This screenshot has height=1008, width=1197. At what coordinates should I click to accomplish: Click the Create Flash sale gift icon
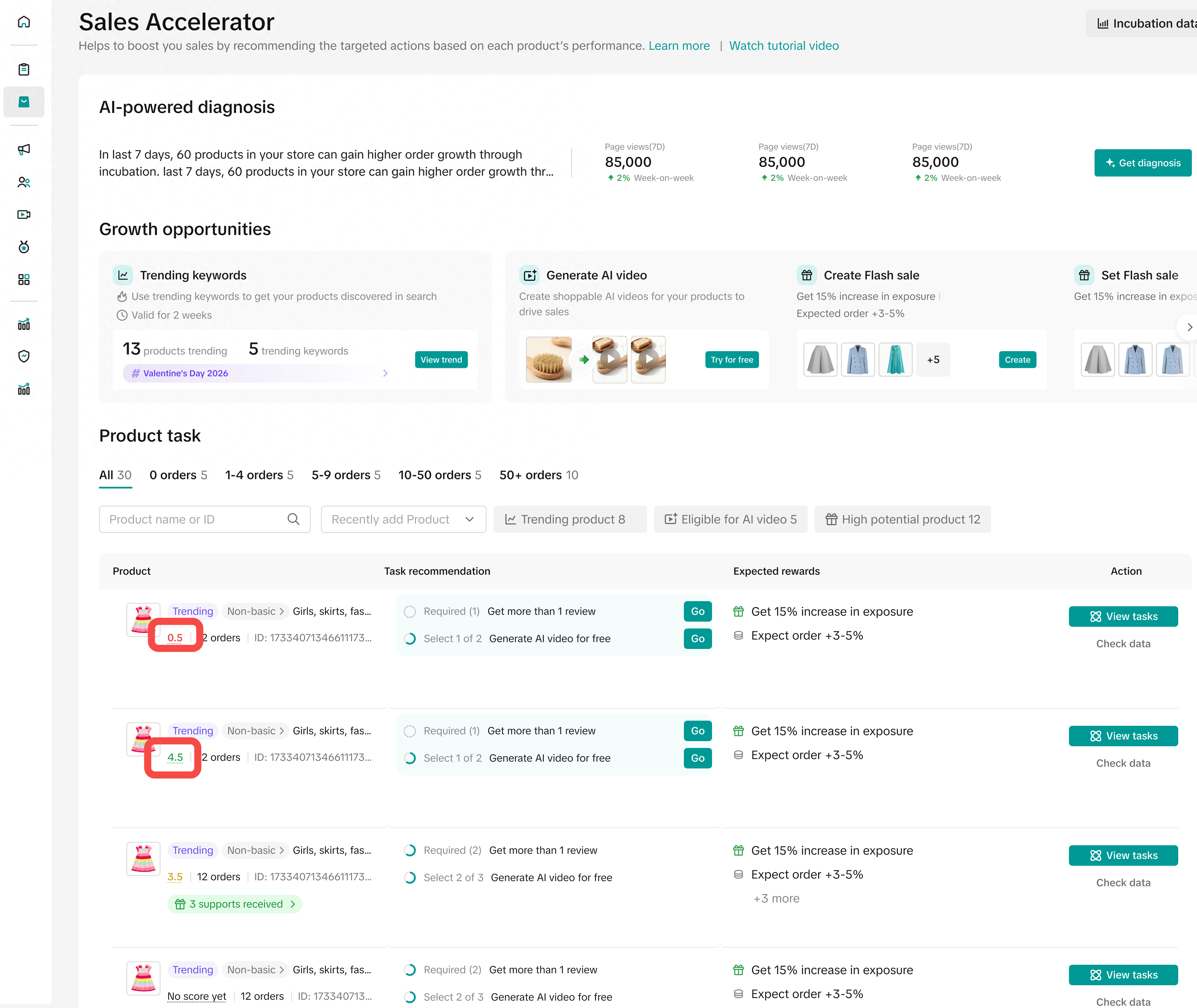click(x=807, y=275)
